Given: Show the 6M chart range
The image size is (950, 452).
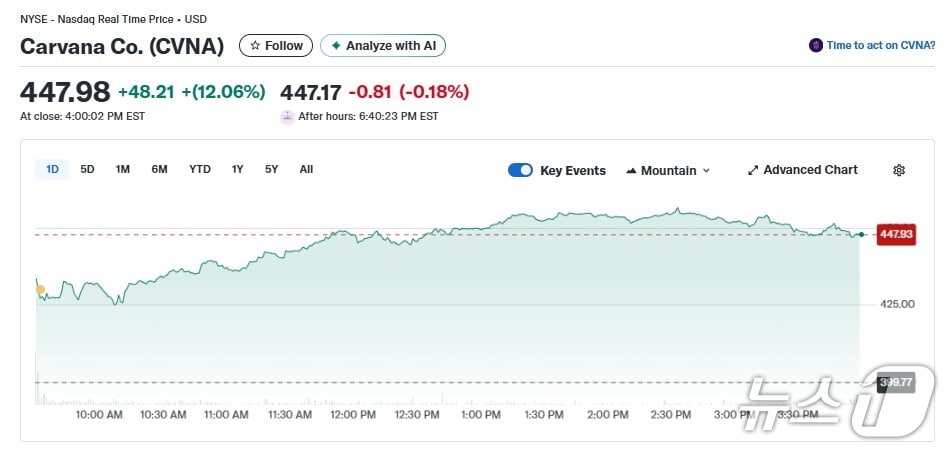Looking at the screenshot, I should click(x=159, y=169).
